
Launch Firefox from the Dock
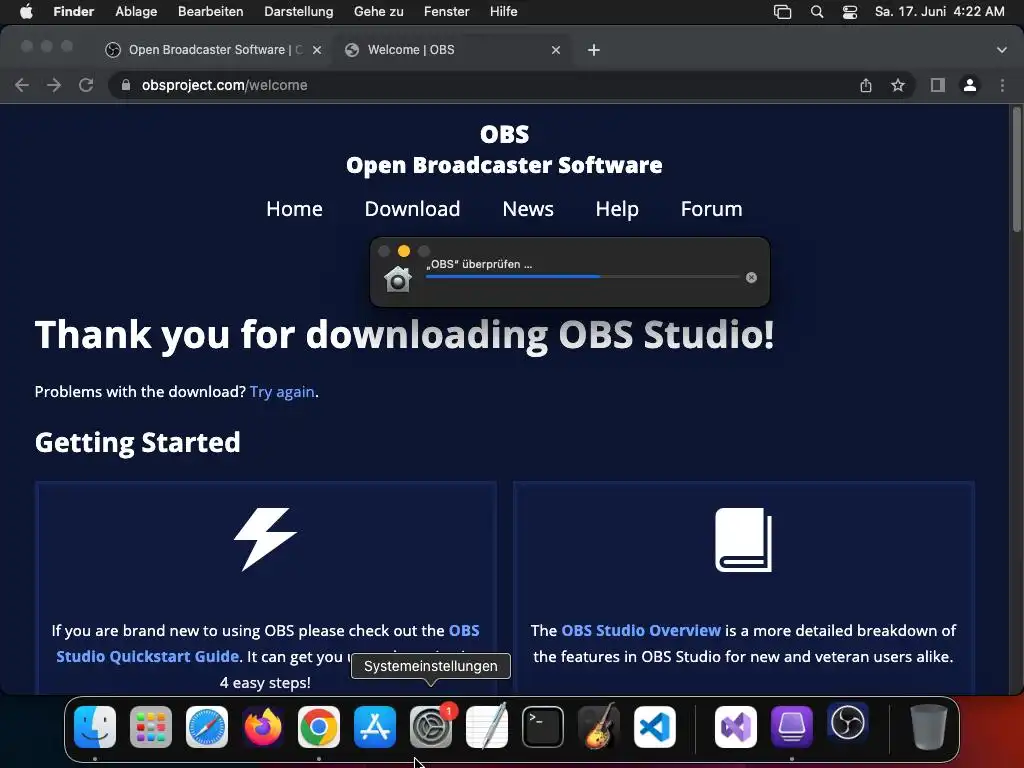click(x=263, y=727)
